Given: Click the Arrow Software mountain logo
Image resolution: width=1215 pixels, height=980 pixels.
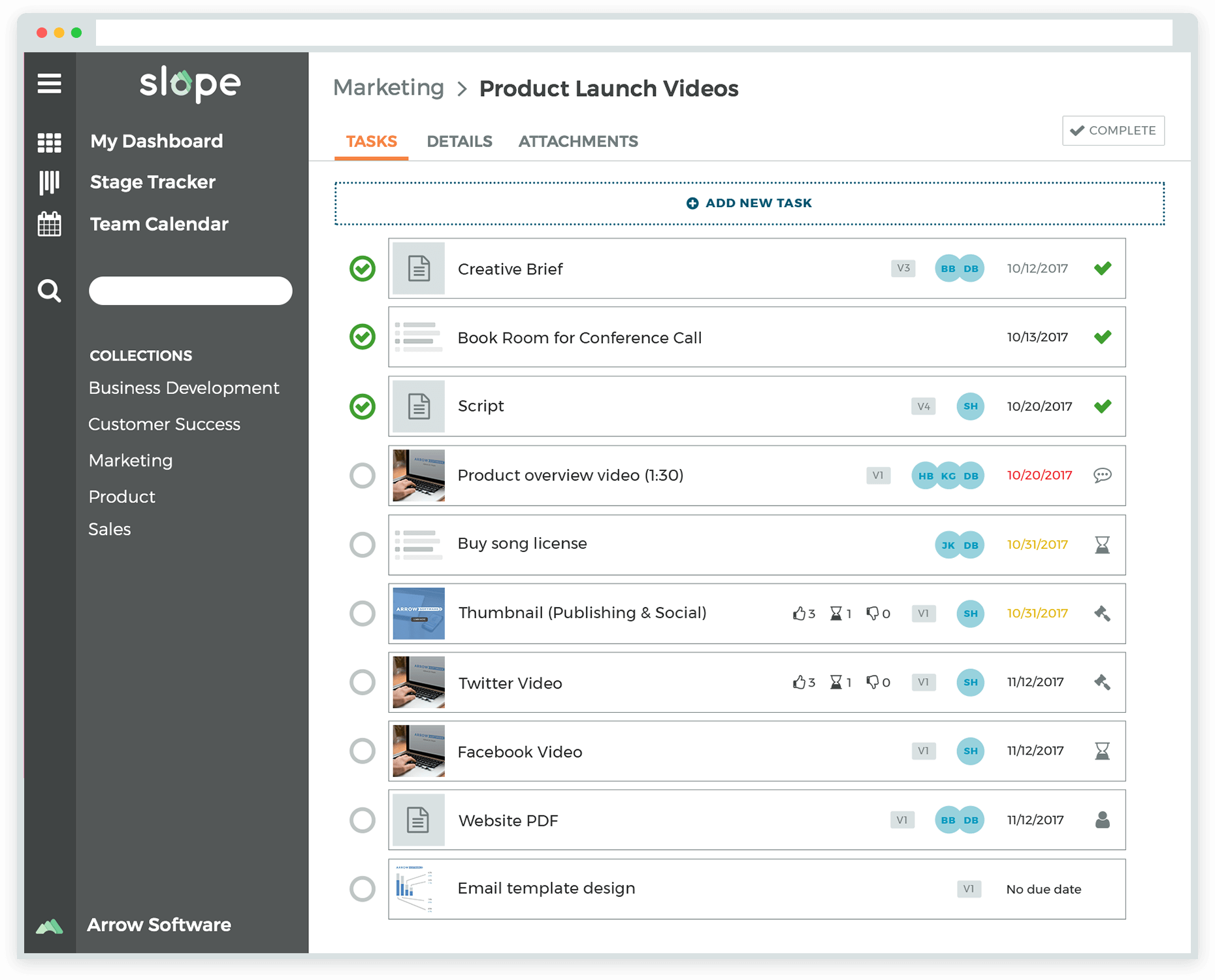Looking at the screenshot, I should point(50,925).
